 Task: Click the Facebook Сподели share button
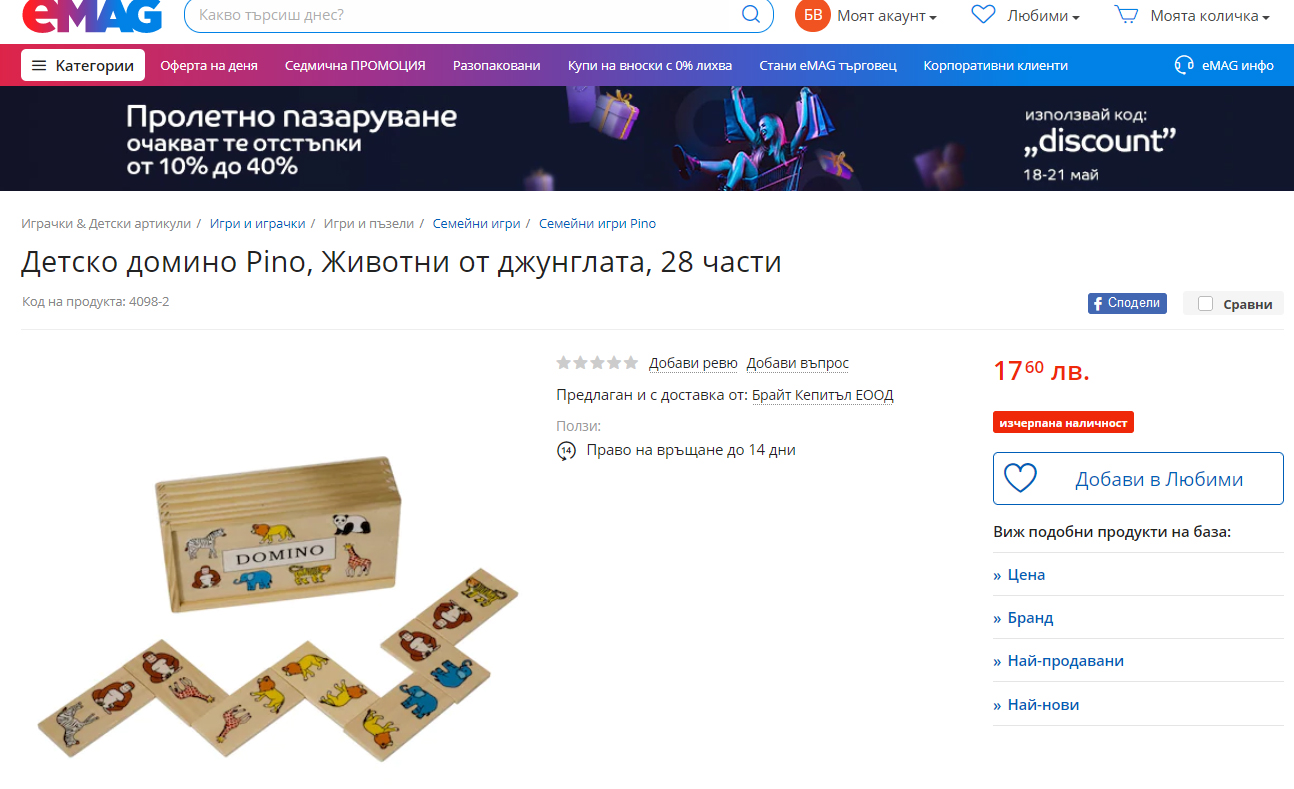(1127, 303)
